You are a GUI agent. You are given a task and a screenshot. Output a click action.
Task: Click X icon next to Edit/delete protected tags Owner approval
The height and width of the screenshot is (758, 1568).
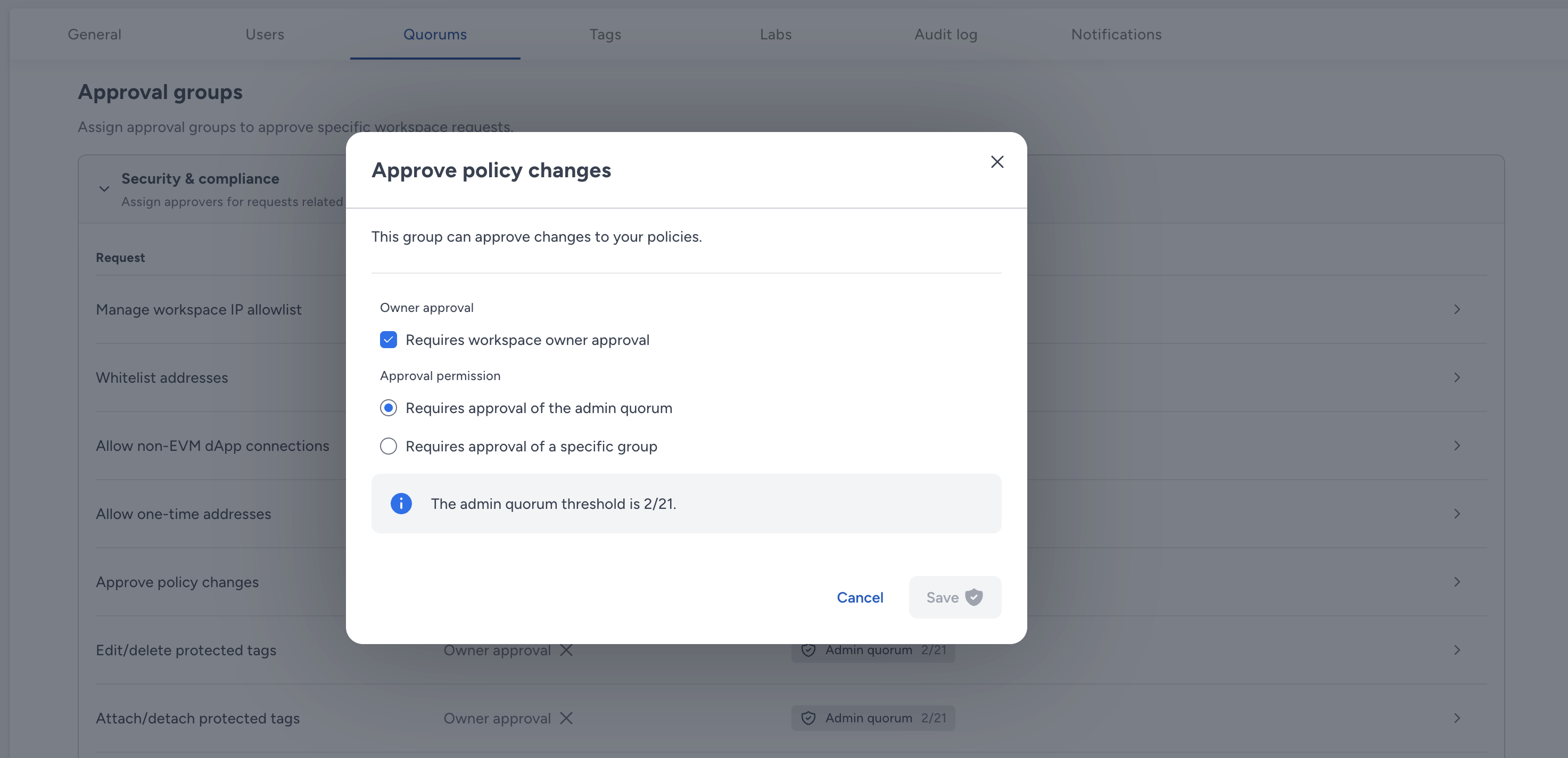coord(566,650)
